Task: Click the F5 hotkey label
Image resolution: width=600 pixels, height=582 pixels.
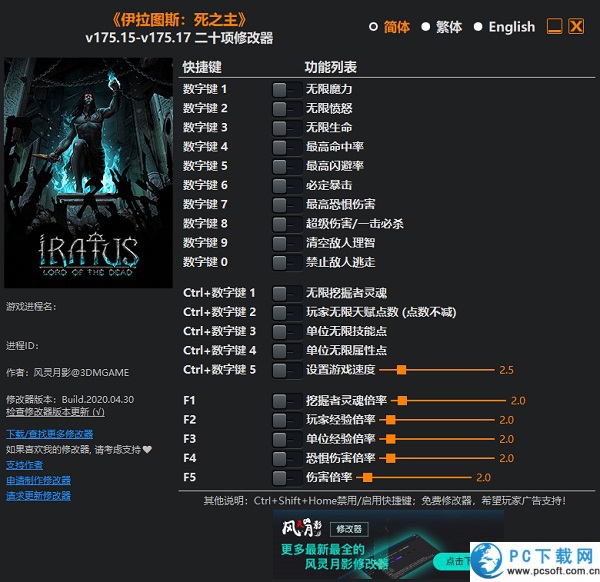Action: click(x=189, y=478)
